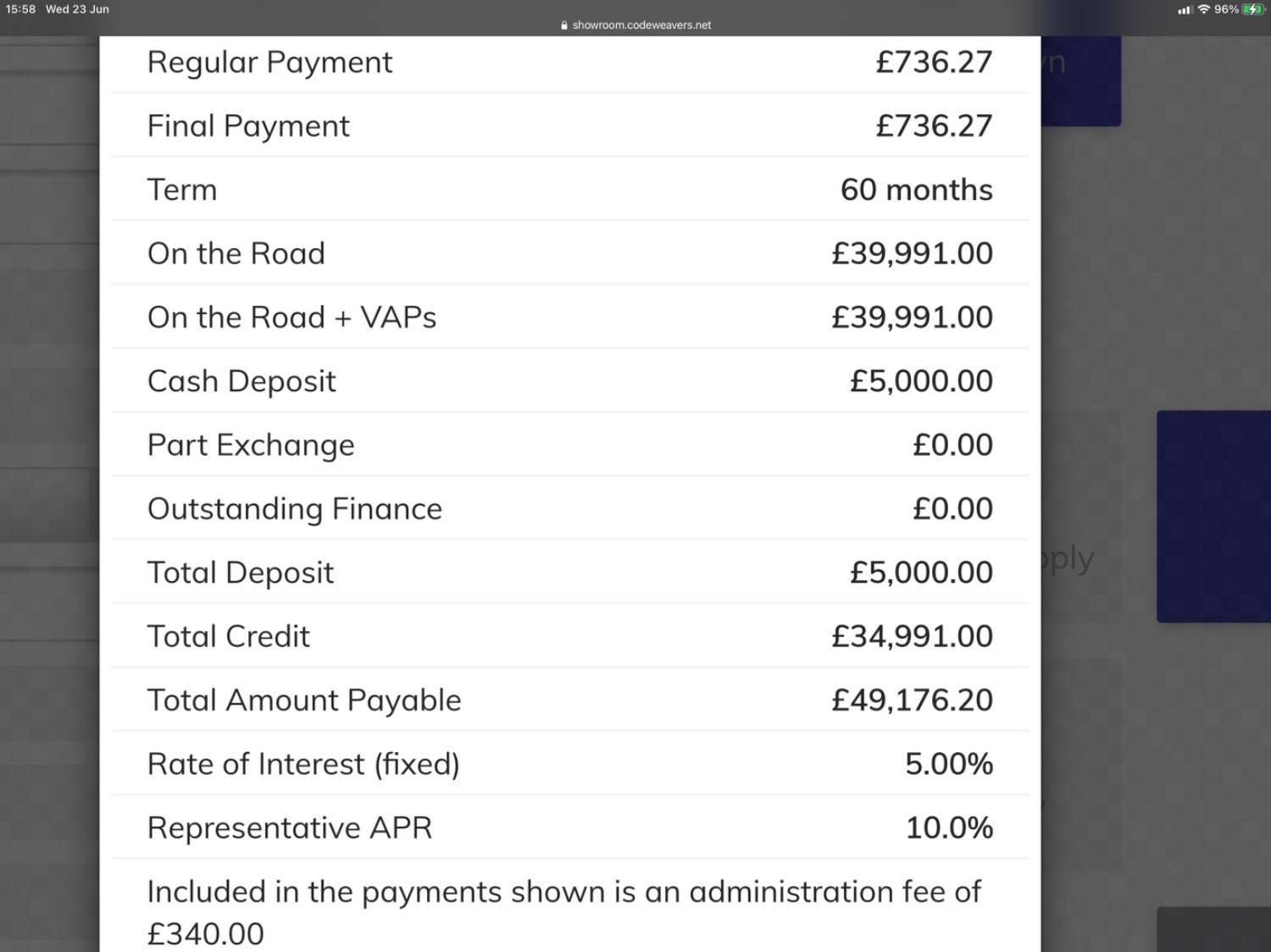Click the dark blue button in the top right

point(1080,80)
